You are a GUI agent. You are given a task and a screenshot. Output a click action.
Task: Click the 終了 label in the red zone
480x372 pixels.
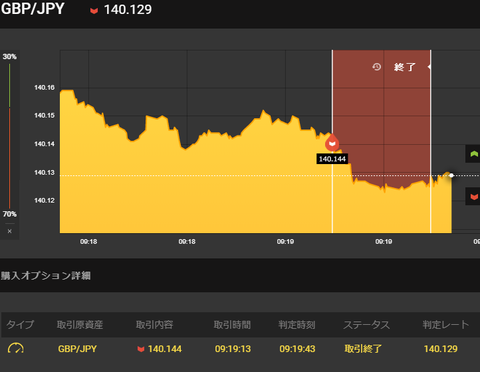(x=405, y=67)
